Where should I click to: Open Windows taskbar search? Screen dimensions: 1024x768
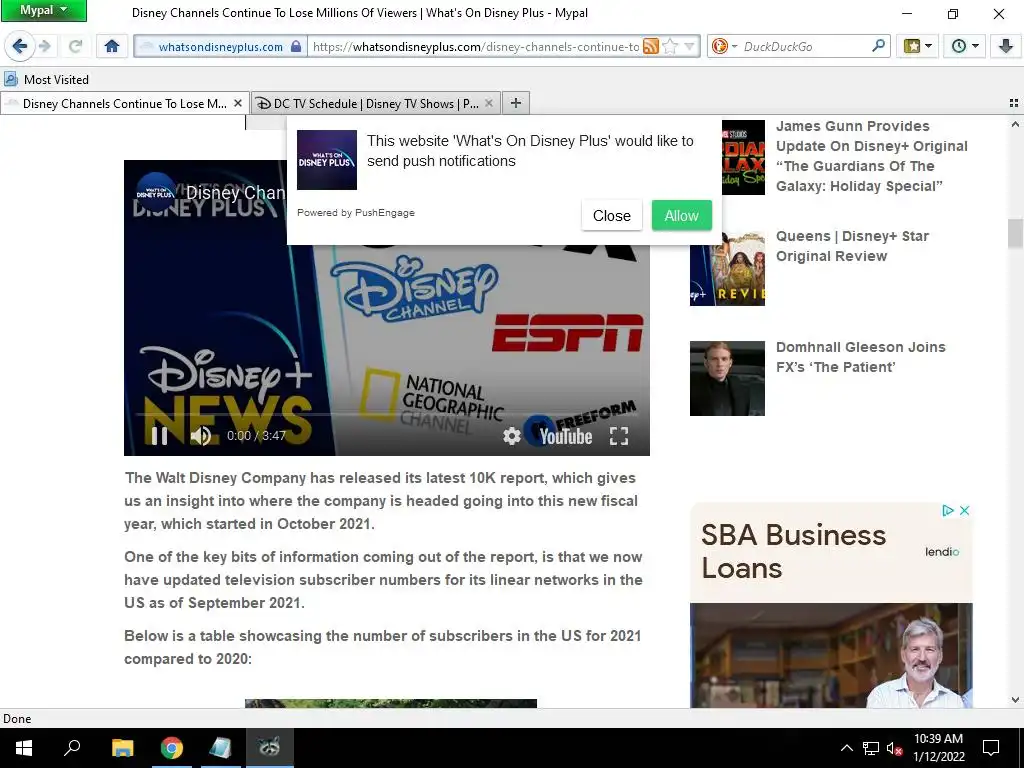72,748
